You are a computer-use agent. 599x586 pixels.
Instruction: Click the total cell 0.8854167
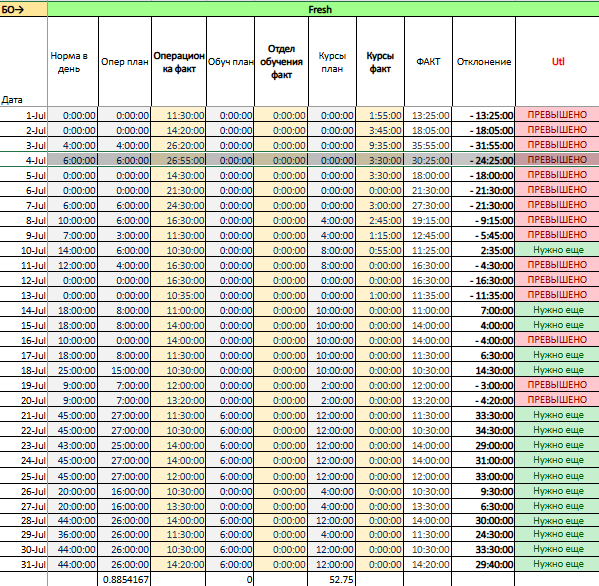click(125, 579)
